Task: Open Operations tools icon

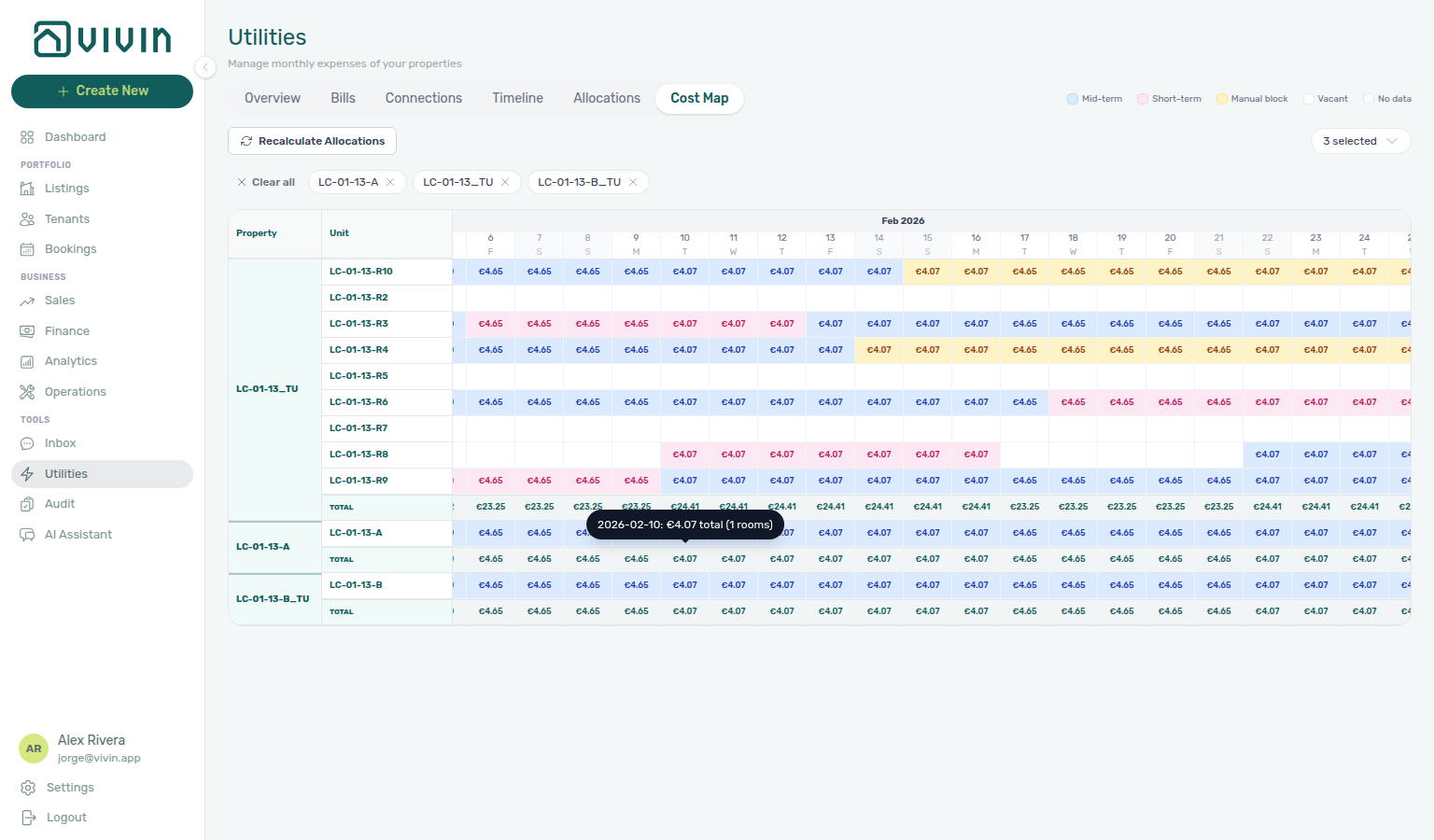Action: [27, 392]
